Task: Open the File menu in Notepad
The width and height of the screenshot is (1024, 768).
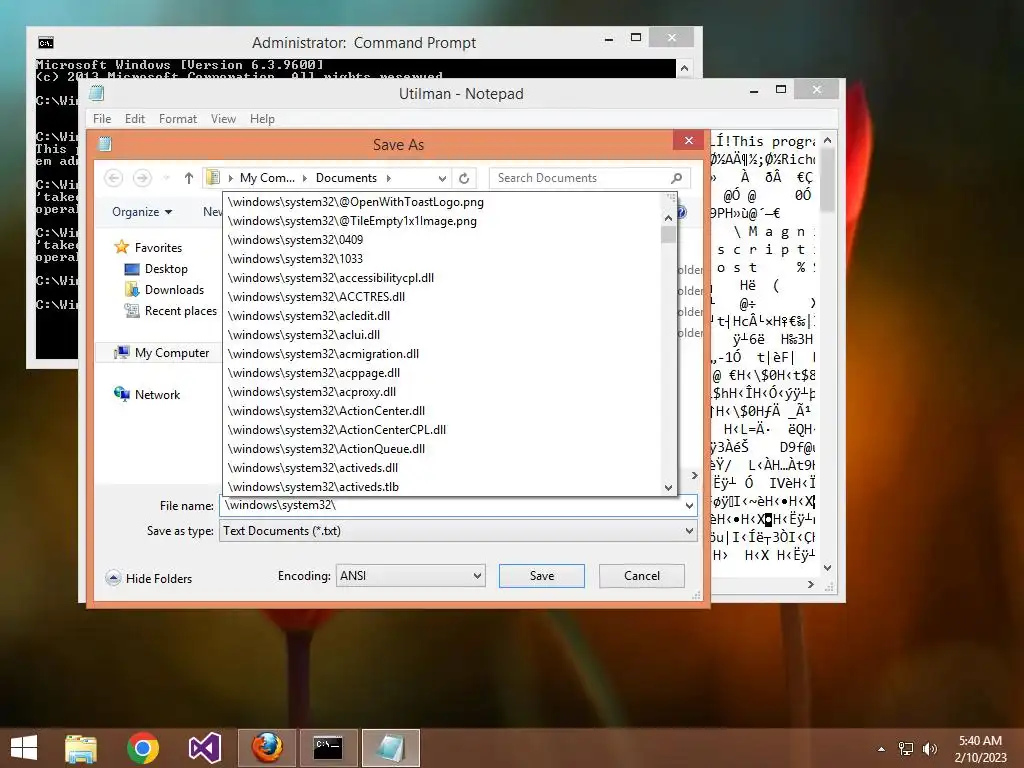Action: (x=102, y=119)
